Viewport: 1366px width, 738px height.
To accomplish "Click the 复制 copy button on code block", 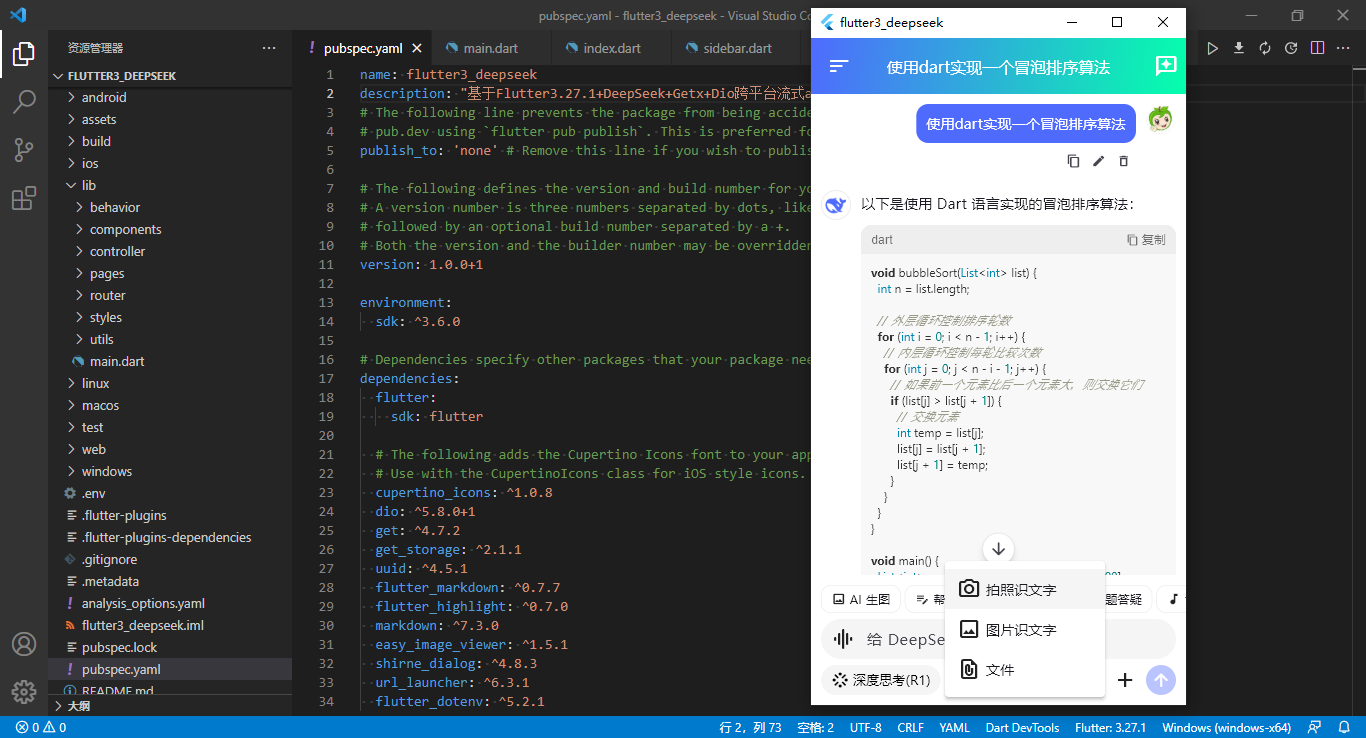I will [1146, 240].
